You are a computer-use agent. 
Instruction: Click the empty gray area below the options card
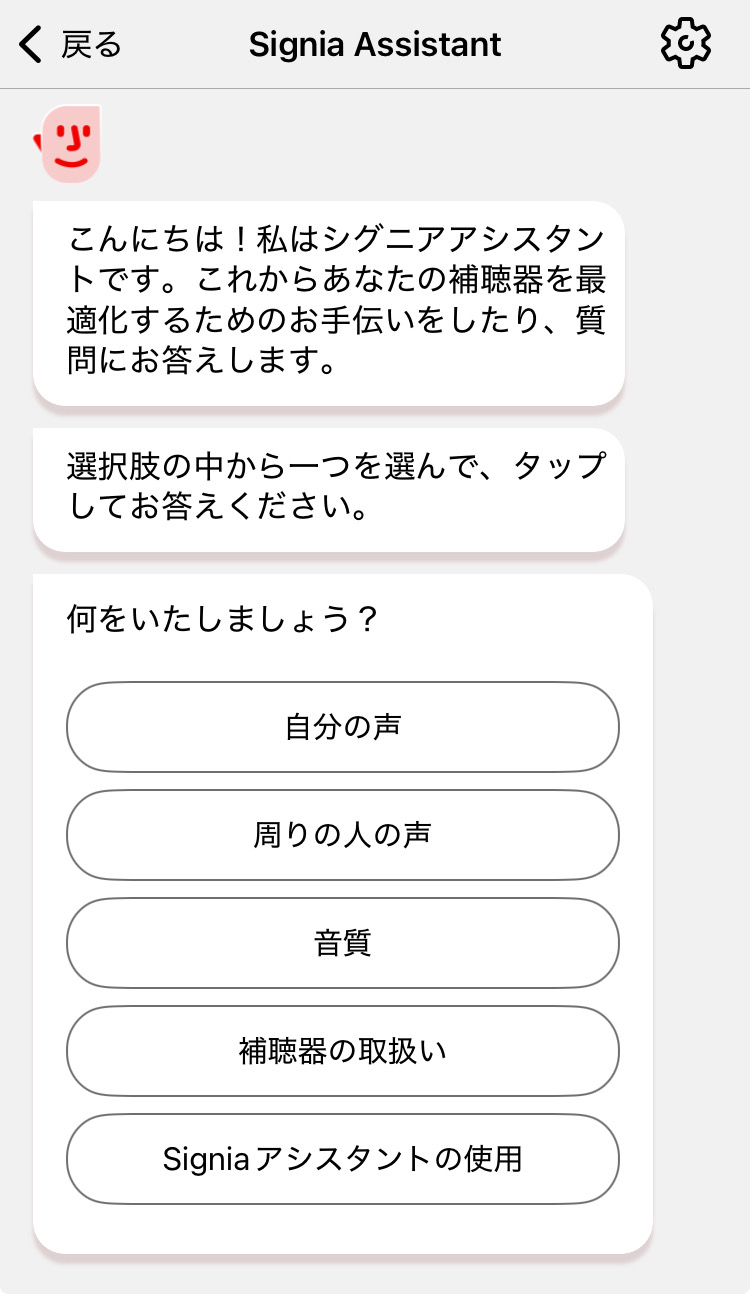point(375,1274)
